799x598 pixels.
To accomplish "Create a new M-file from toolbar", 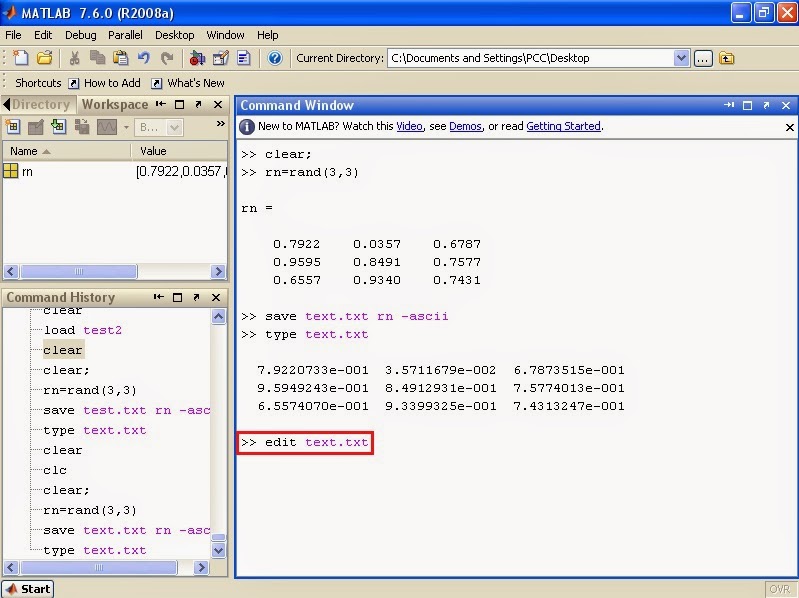I will [x=21, y=58].
